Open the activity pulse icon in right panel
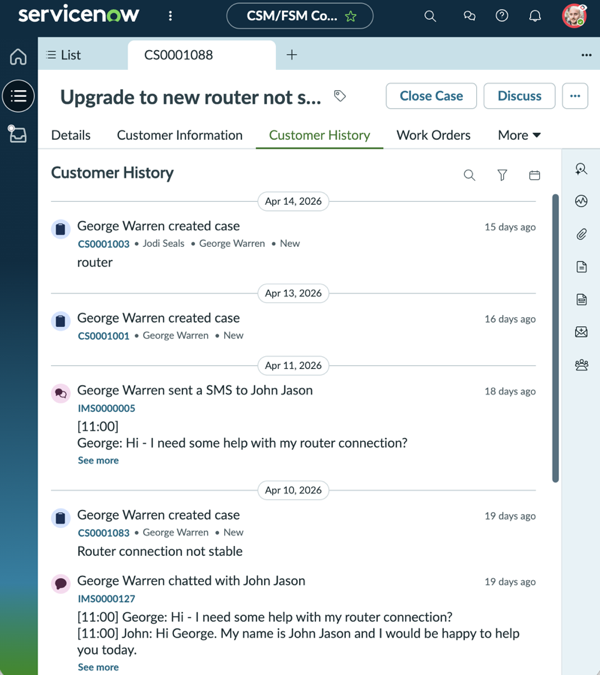This screenshot has width=600, height=675. coord(581,201)
